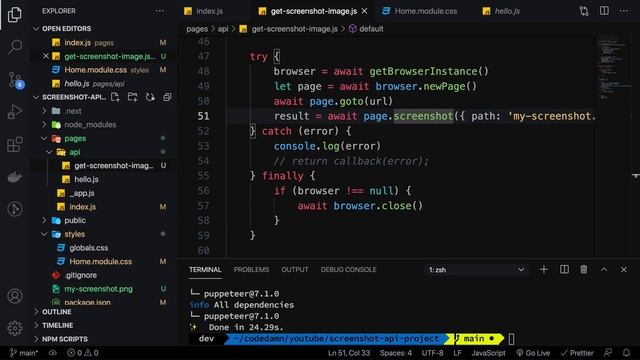Click the api breadcrumb segment
Viewport: 640px width, 360px height.
click(x=223, y=29)
